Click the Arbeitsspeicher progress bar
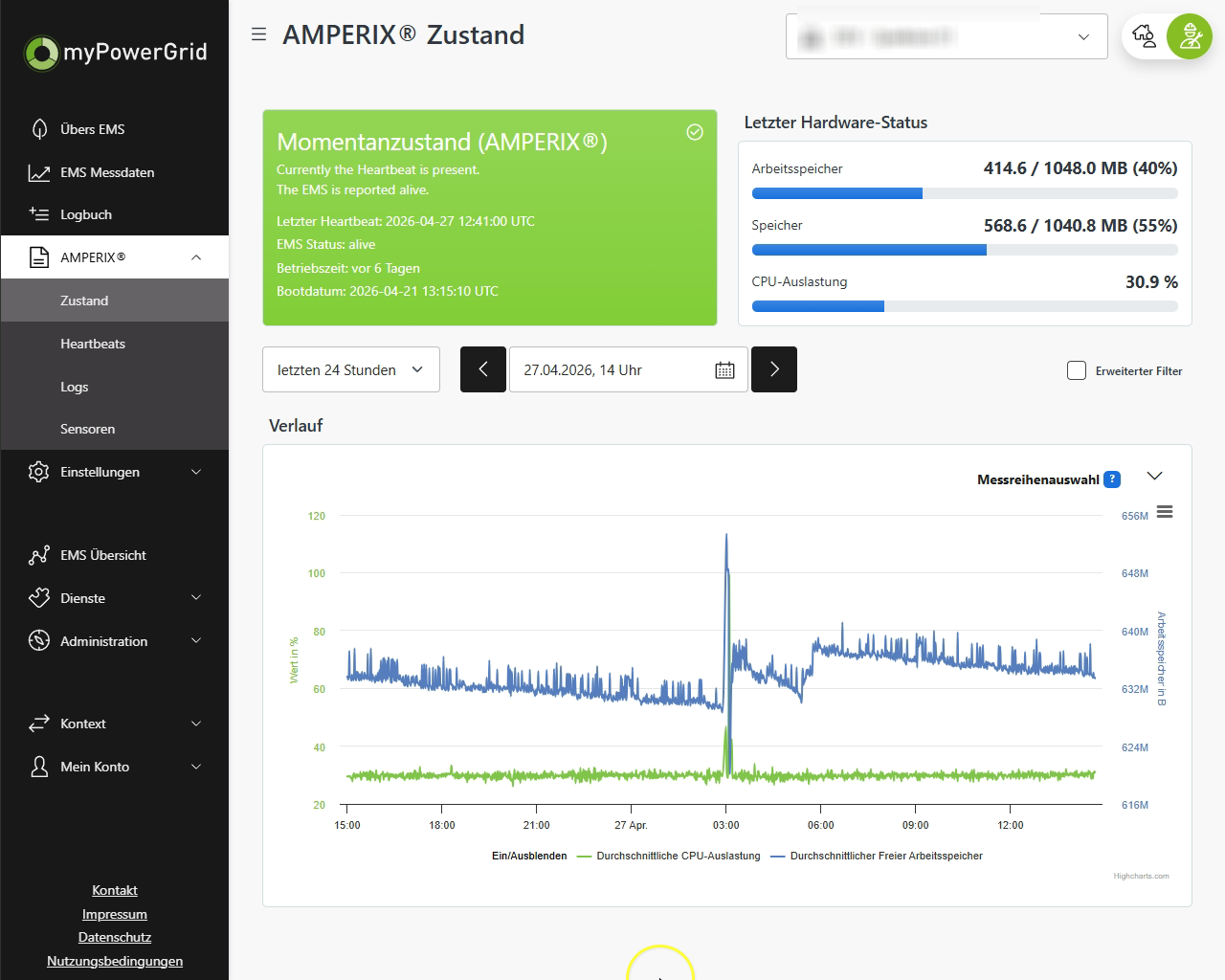This screenshot has height=980, width=1225. pyautogui.click(x=965, y=193)
